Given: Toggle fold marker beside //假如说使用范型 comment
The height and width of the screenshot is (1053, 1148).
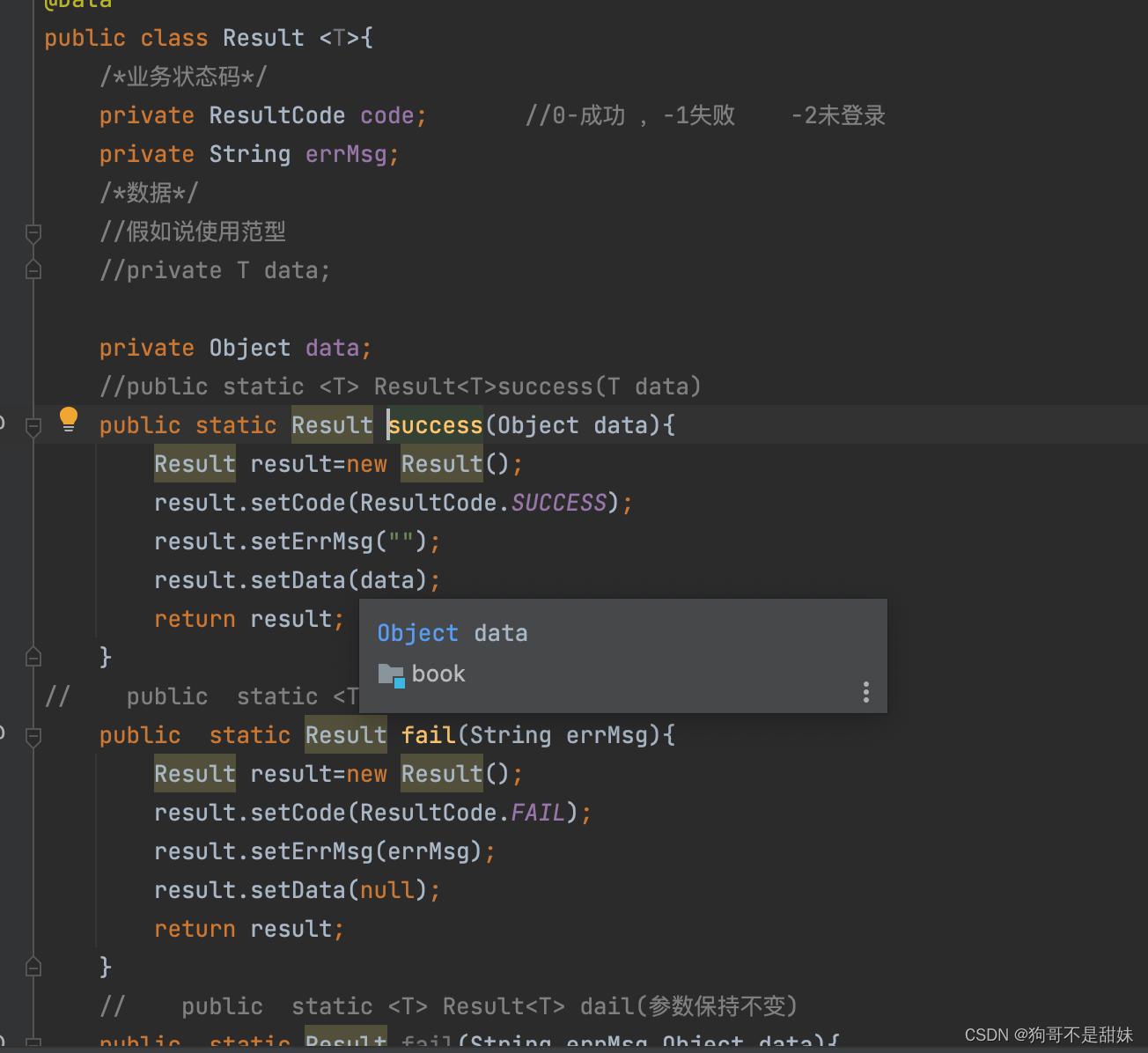Looking at the screenshot, I should point(33,233).
